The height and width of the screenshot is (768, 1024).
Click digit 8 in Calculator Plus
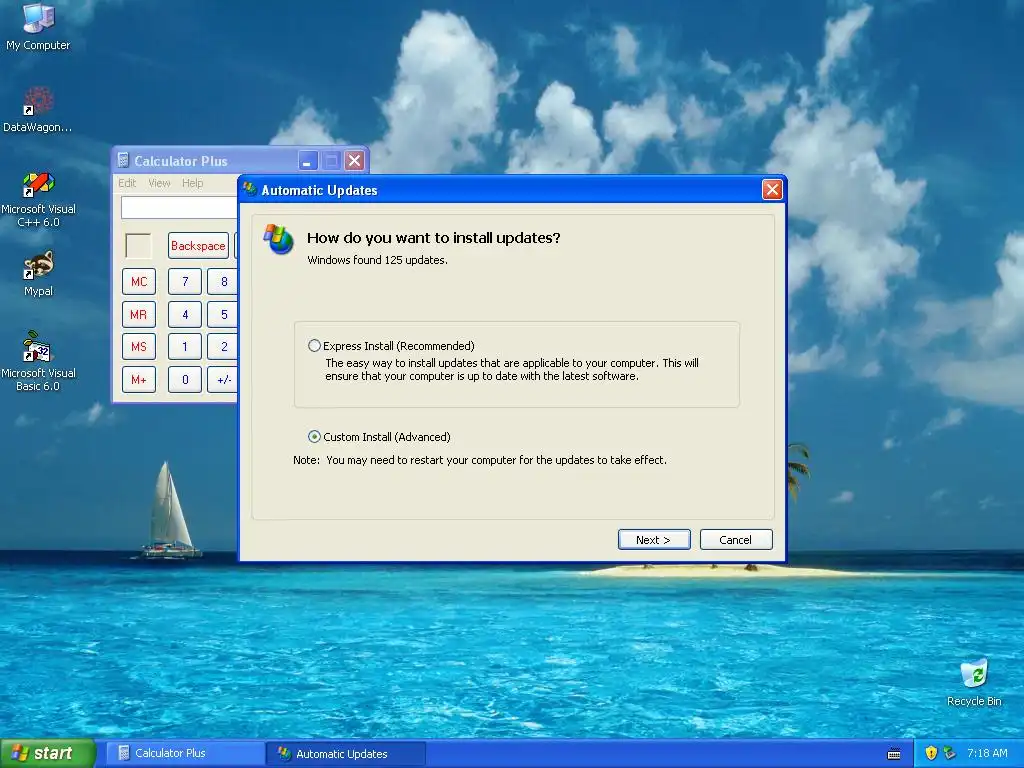[x=223, y=281]
